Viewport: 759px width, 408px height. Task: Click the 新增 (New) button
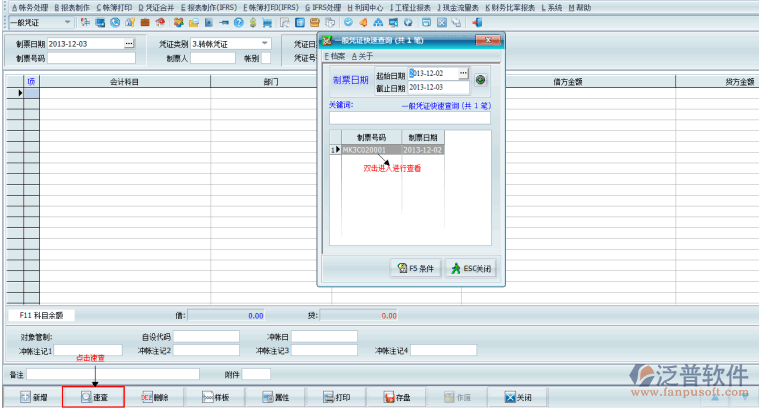33,397
